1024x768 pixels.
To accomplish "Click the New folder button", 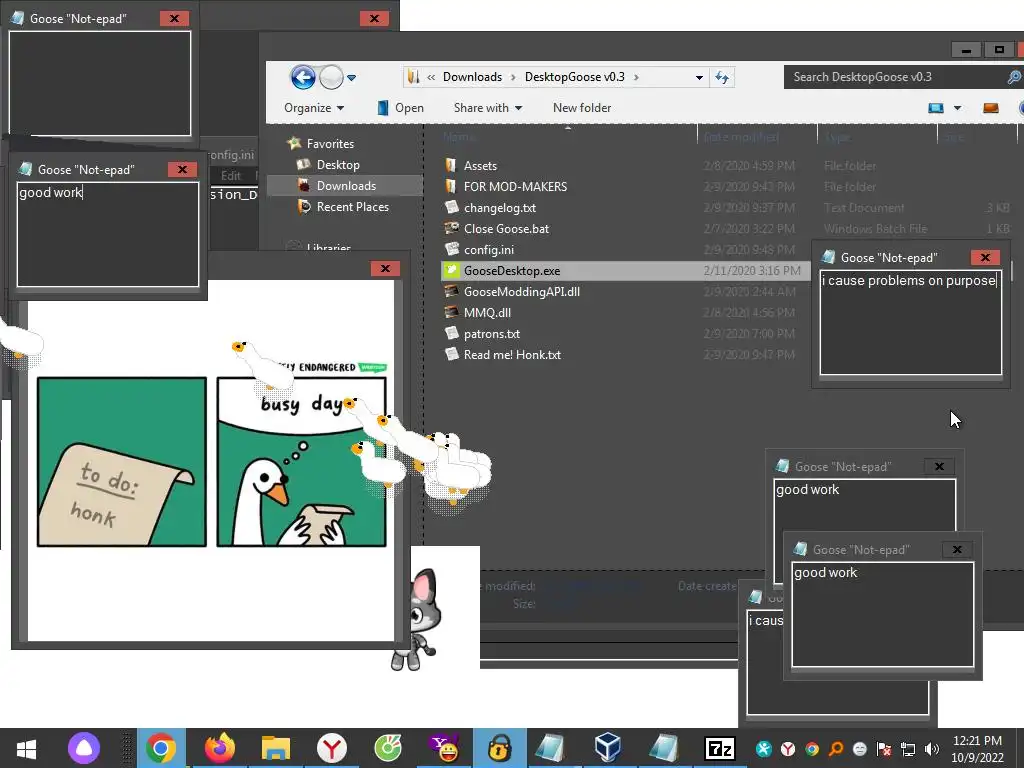I will pos(582,108).
